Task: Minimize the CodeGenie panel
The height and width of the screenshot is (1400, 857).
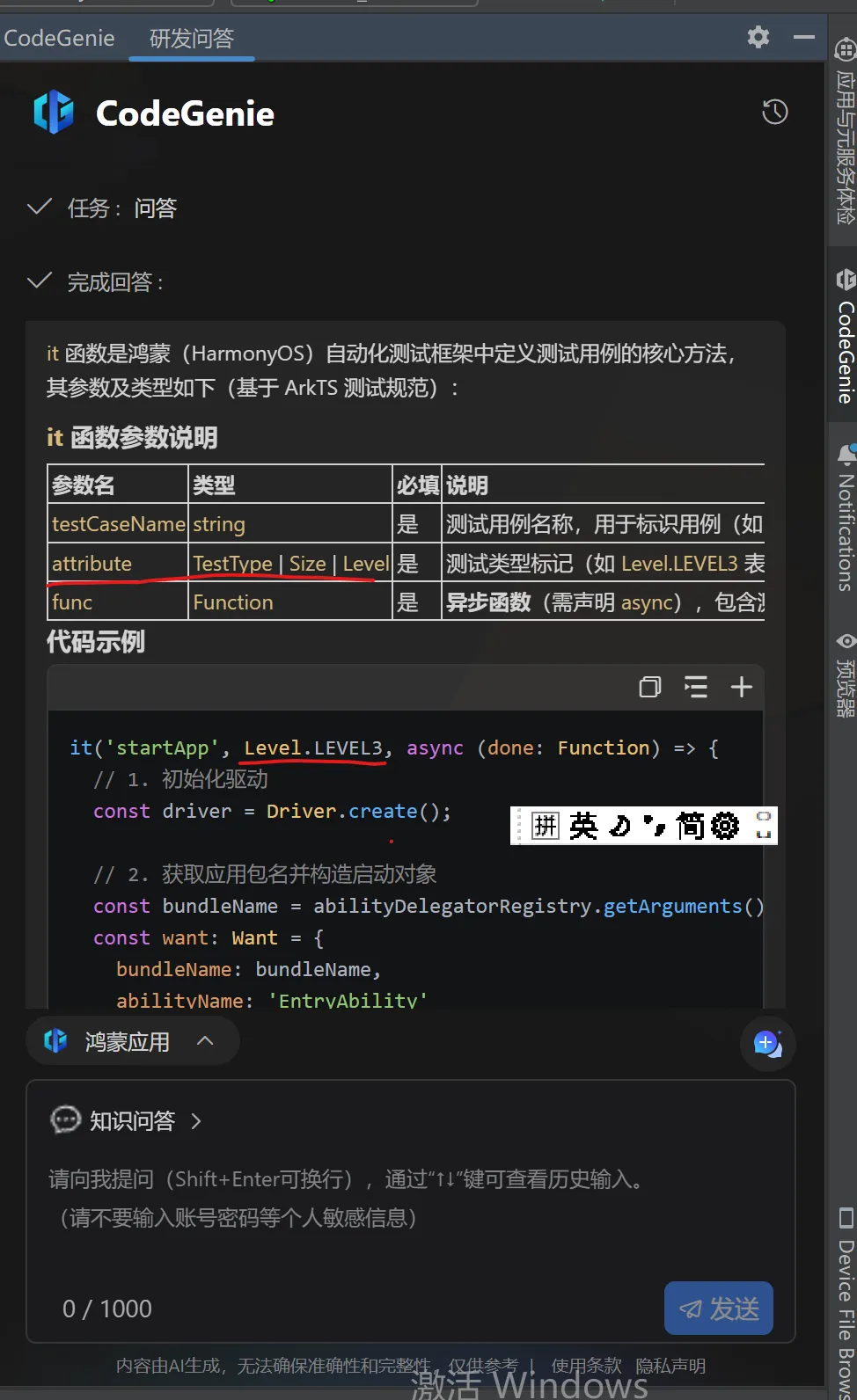Action: [x=803, y=37]
